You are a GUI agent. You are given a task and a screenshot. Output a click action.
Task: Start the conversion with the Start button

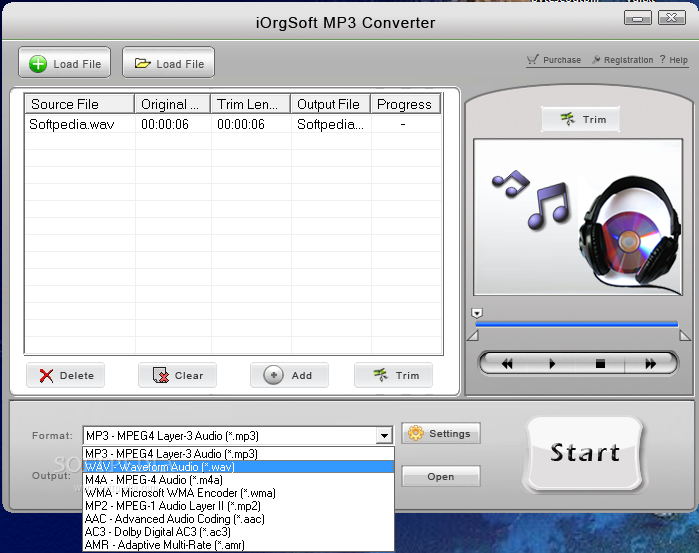(584, 454)
